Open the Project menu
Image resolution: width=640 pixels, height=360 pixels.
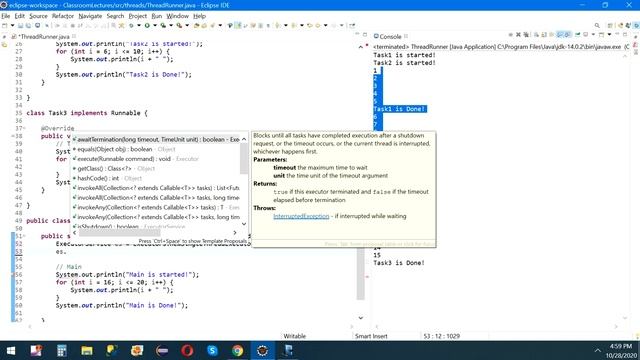click(x=138, y=16)
